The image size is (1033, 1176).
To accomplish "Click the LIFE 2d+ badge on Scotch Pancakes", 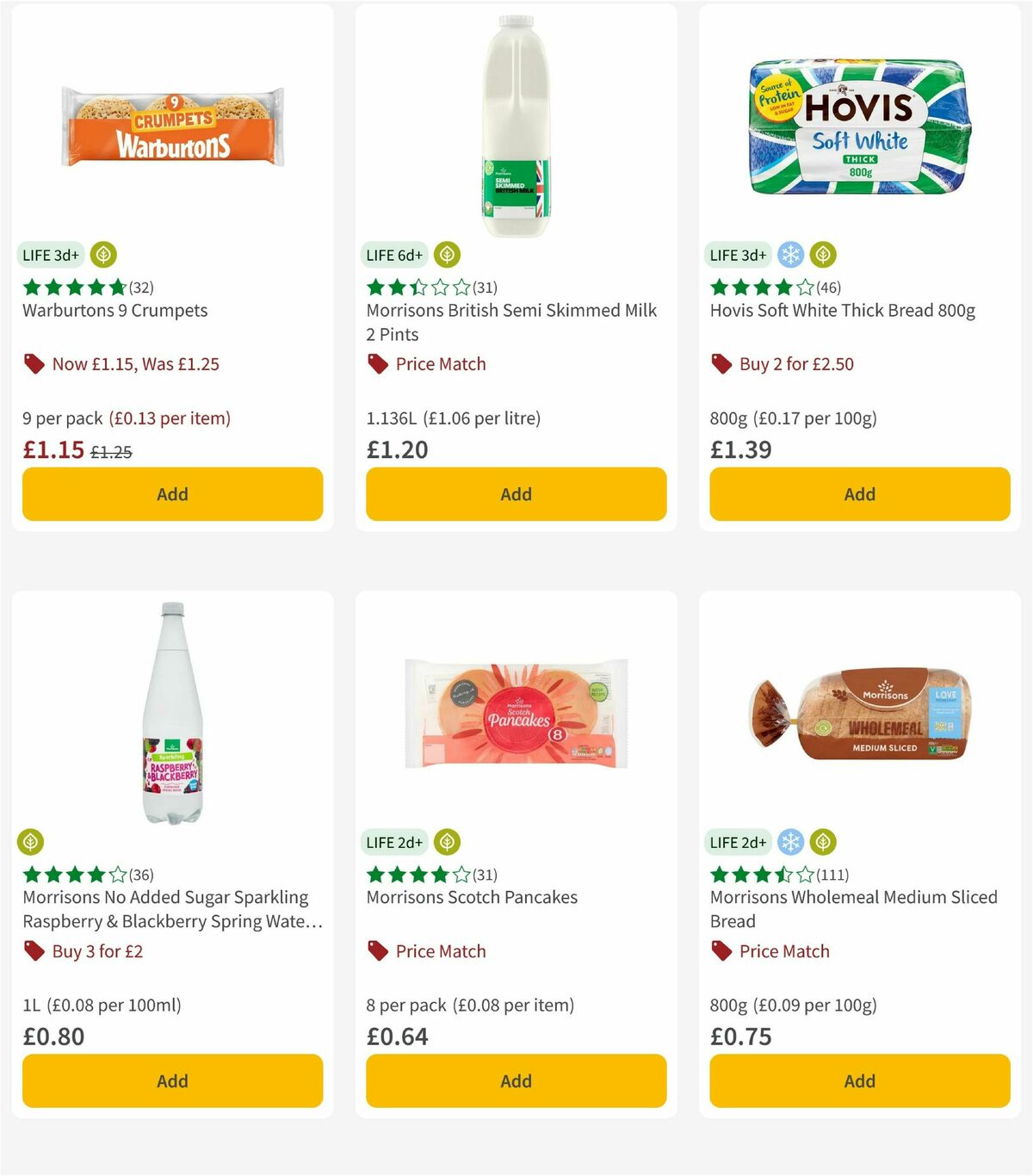I will click(393, 842).
